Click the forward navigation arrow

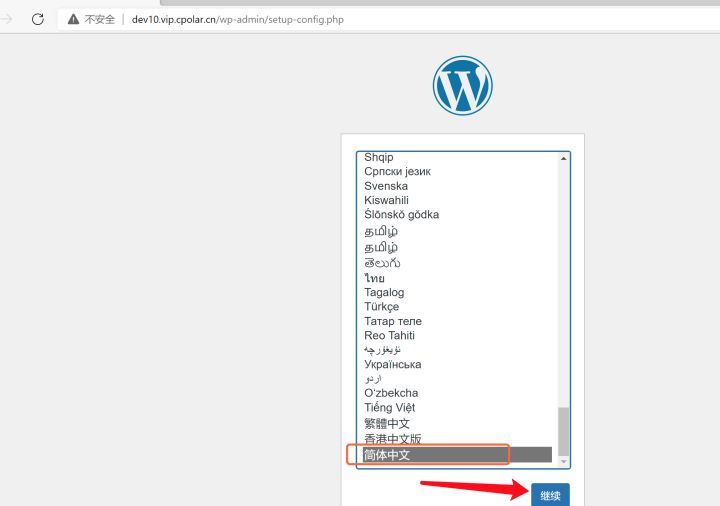click(6, 19)
